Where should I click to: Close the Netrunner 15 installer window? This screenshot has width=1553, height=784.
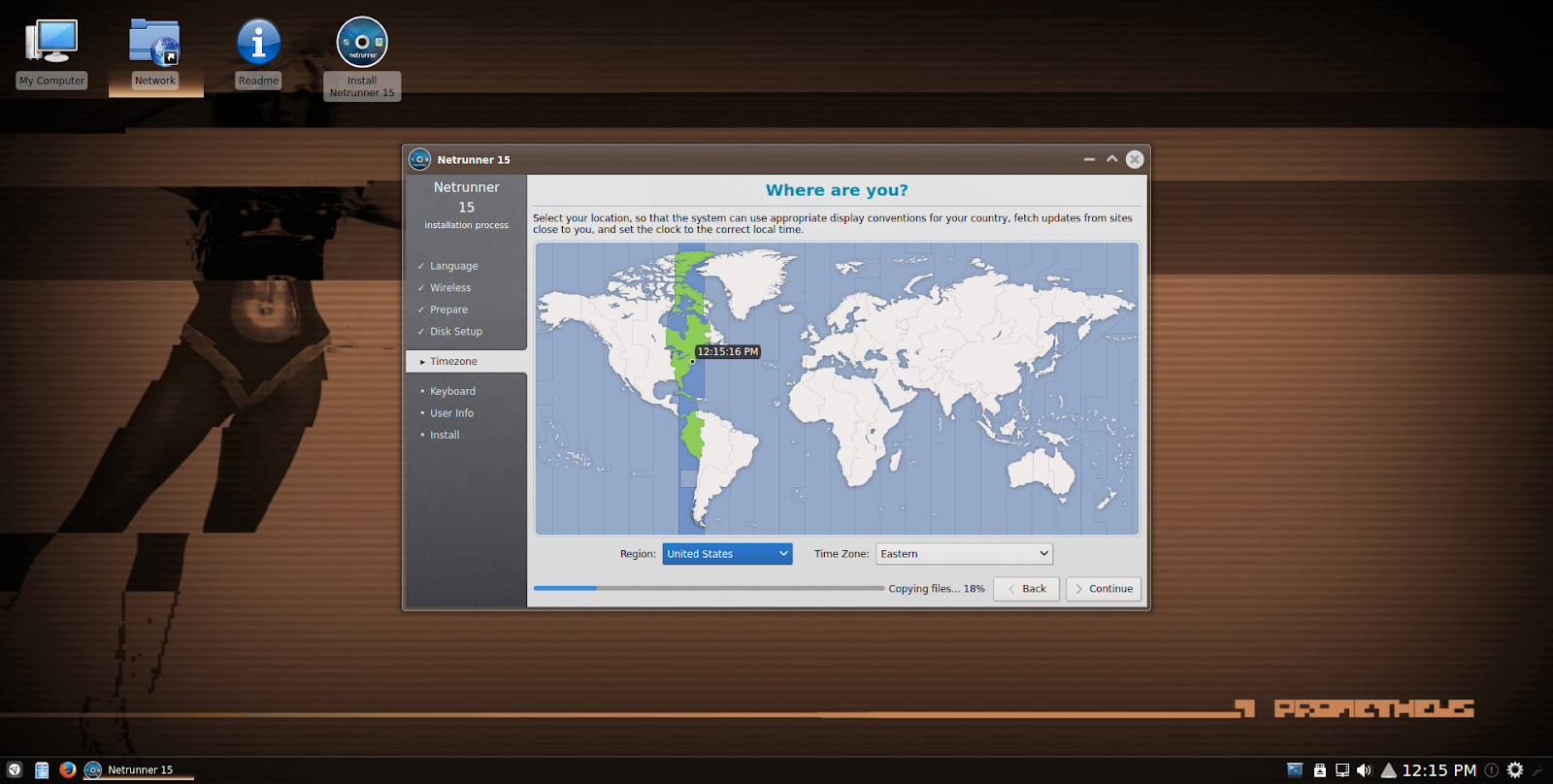click(1135, 159)
